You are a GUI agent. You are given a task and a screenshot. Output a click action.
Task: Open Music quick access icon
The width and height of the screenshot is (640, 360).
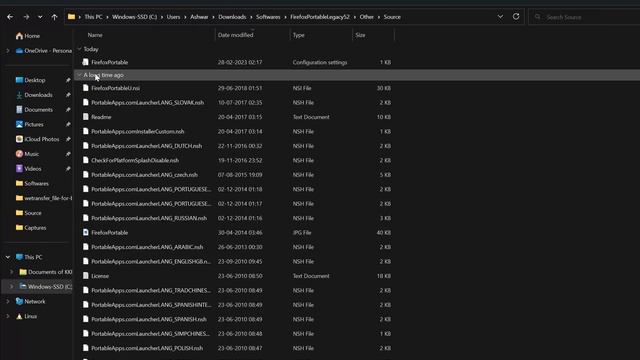(19, 154)
